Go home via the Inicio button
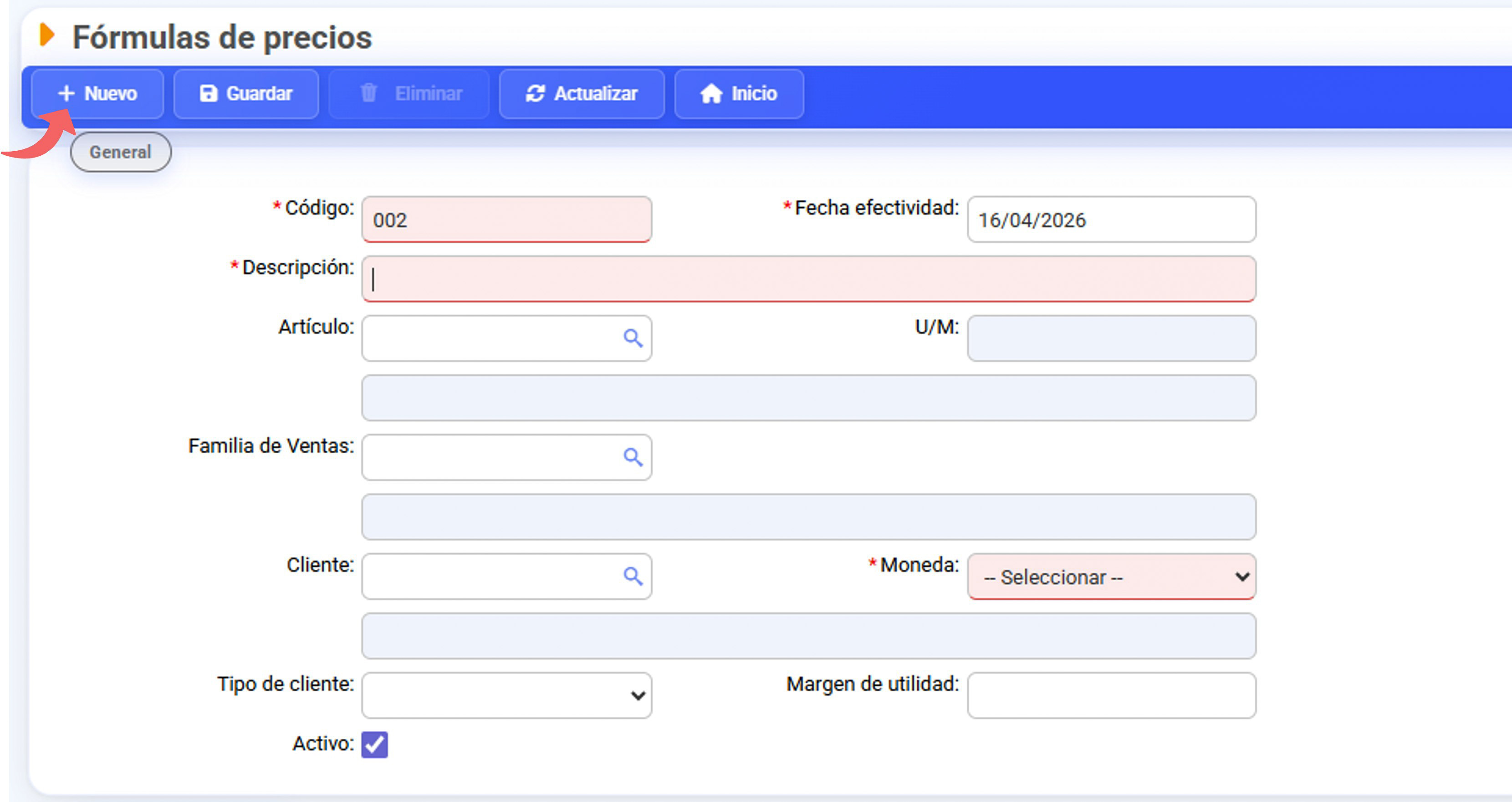 739,94
